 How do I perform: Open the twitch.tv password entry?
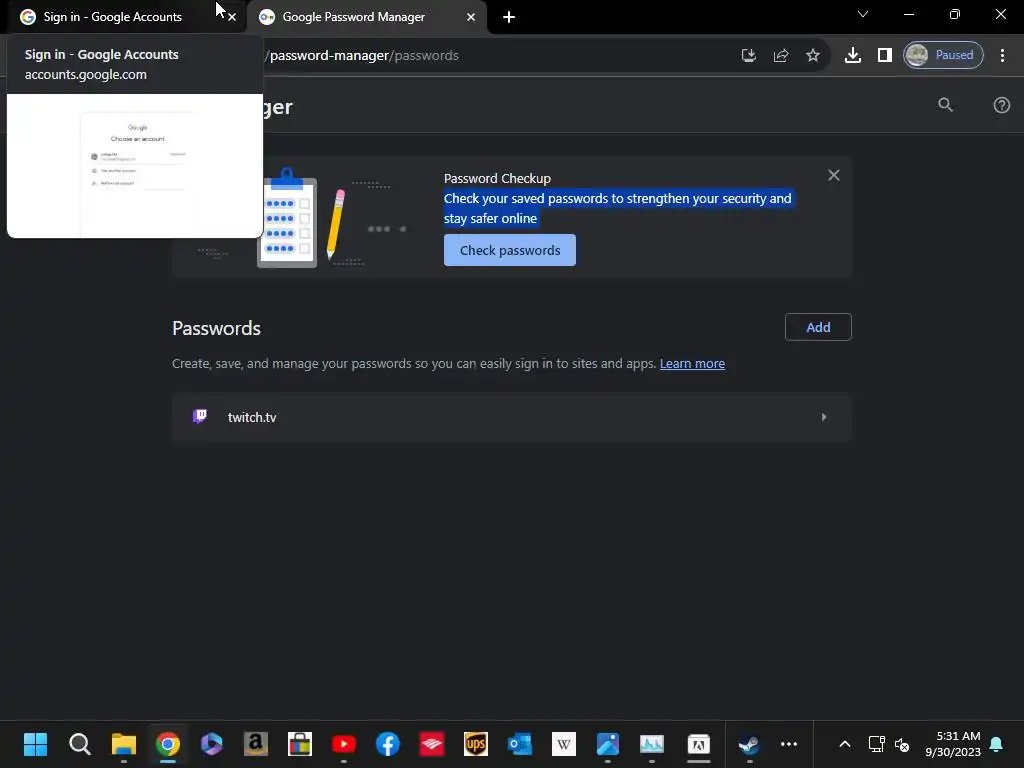[512, 417]
